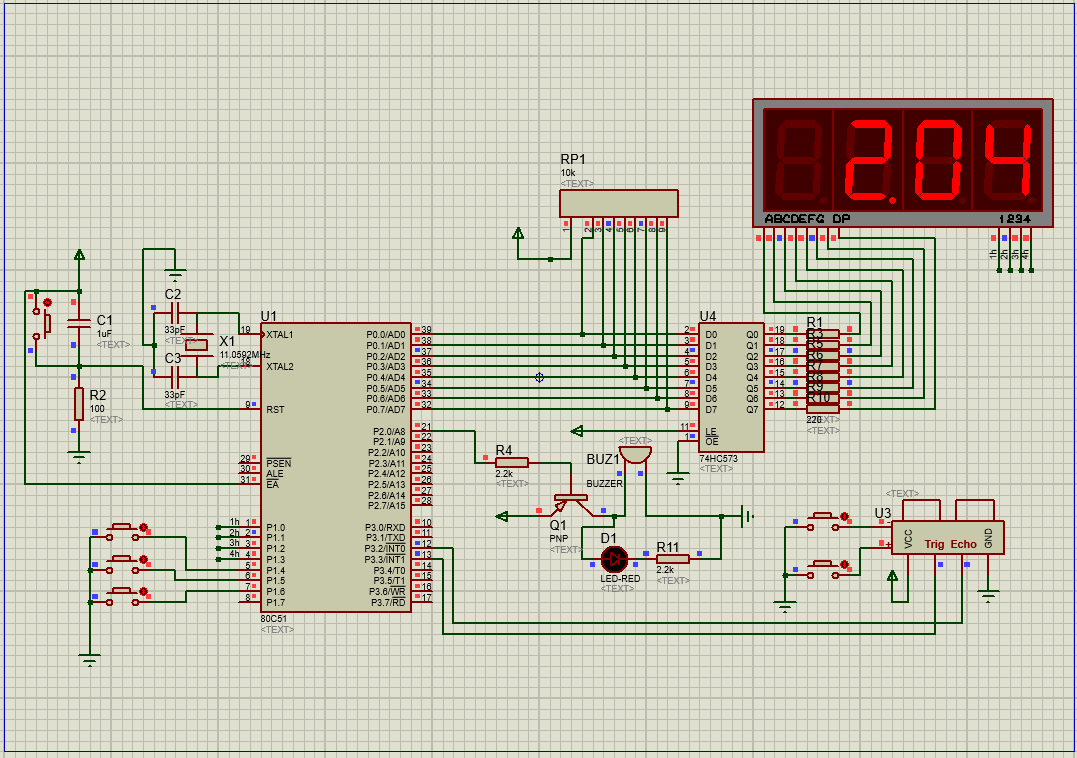
Task: Click the power arrow beside the U3 VCC pin
Action: coord(892,575)
